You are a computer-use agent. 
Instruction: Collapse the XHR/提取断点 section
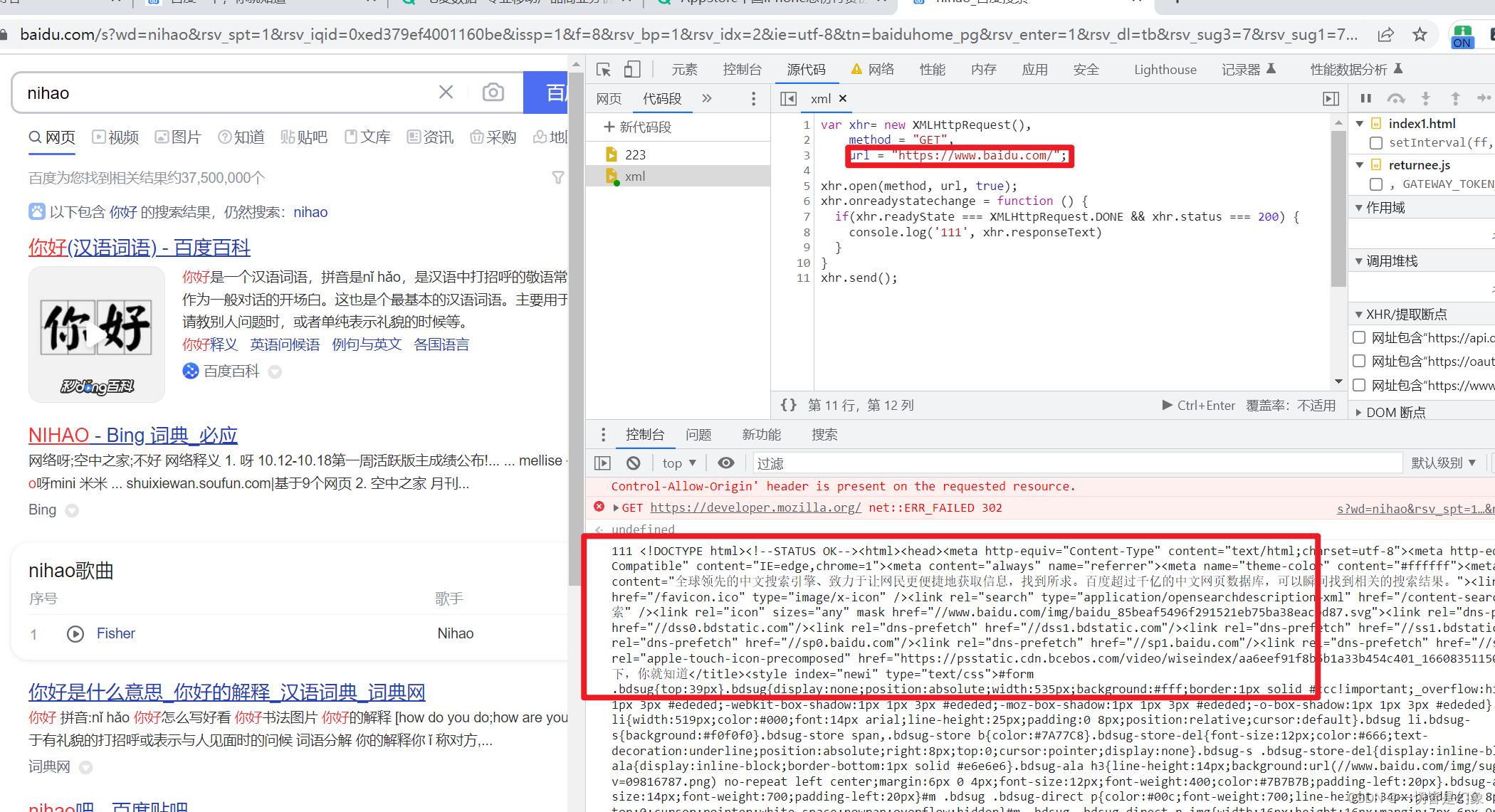[1359, 315]
